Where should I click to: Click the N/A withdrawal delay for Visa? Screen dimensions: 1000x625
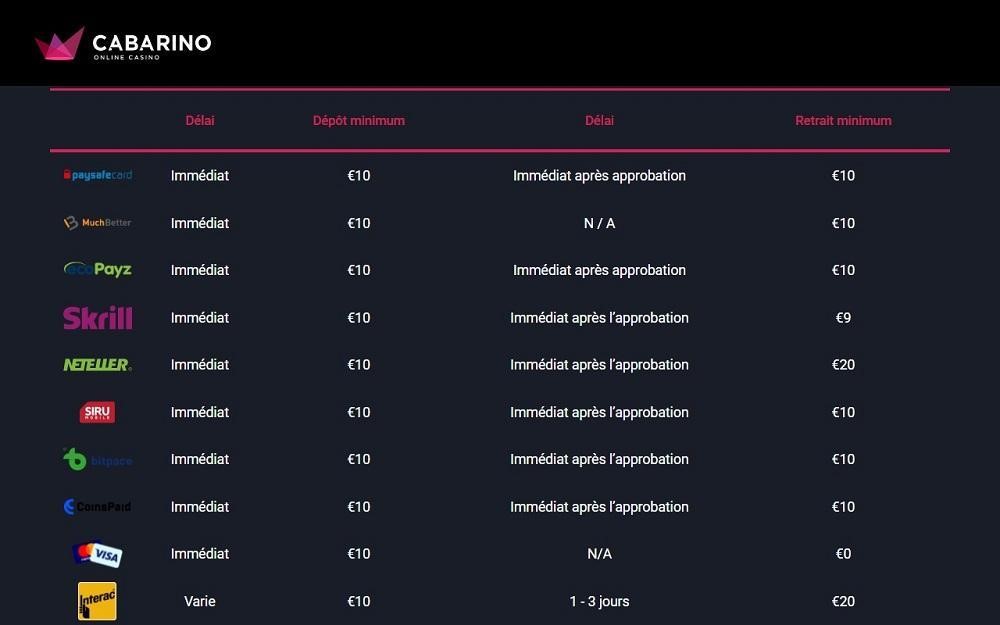tap(599, 554)
